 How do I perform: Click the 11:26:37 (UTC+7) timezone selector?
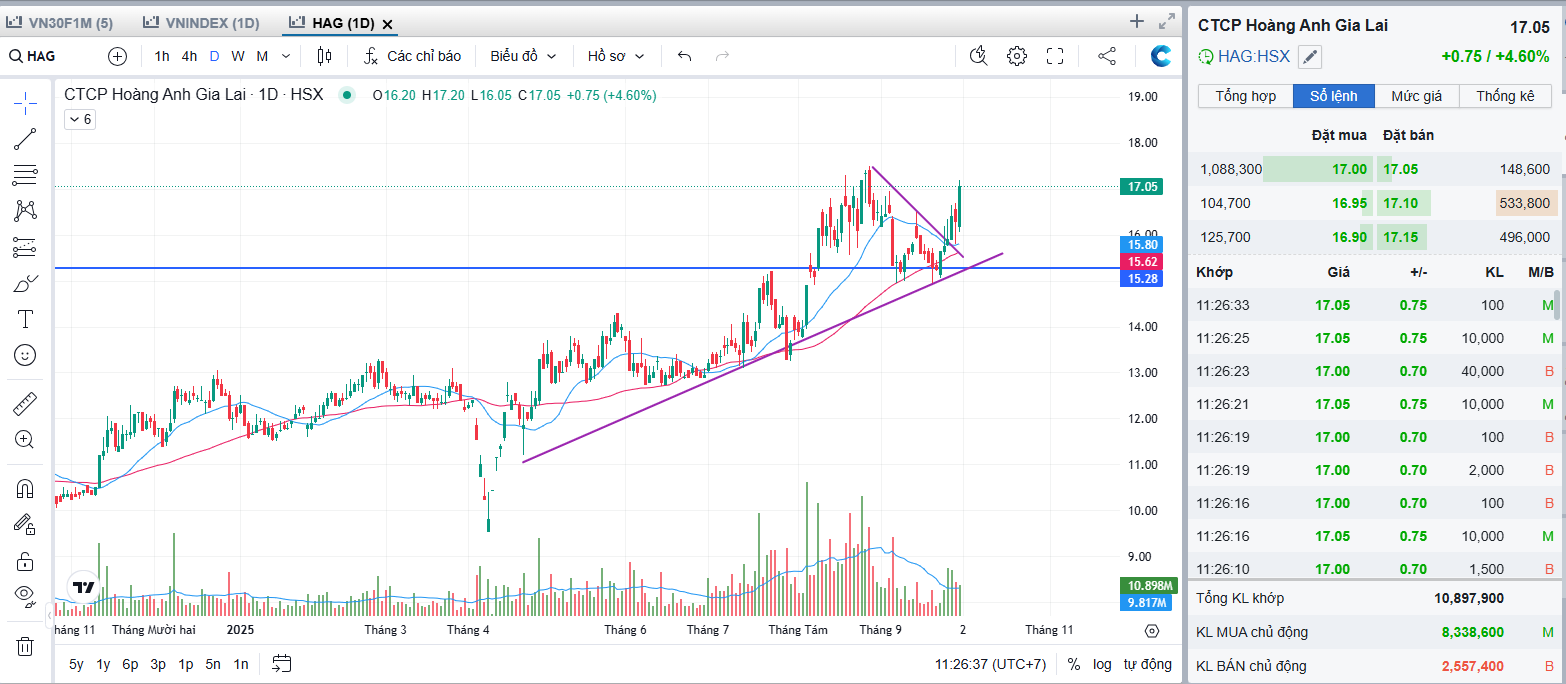[990, 664]
